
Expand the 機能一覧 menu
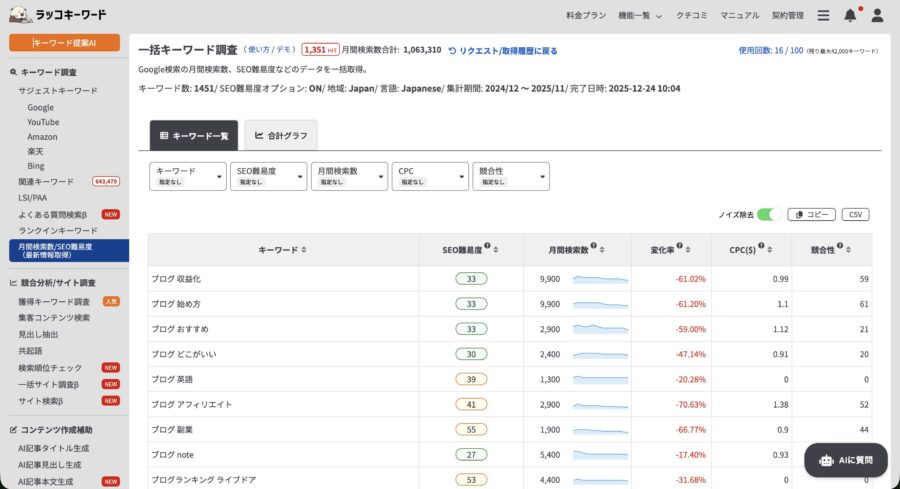tap(640, 15)
